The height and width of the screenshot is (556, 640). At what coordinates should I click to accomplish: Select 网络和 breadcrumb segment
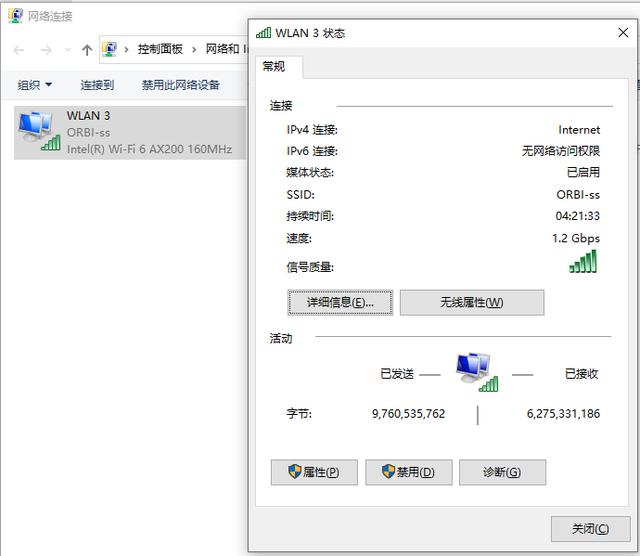(x=222, y=49)
